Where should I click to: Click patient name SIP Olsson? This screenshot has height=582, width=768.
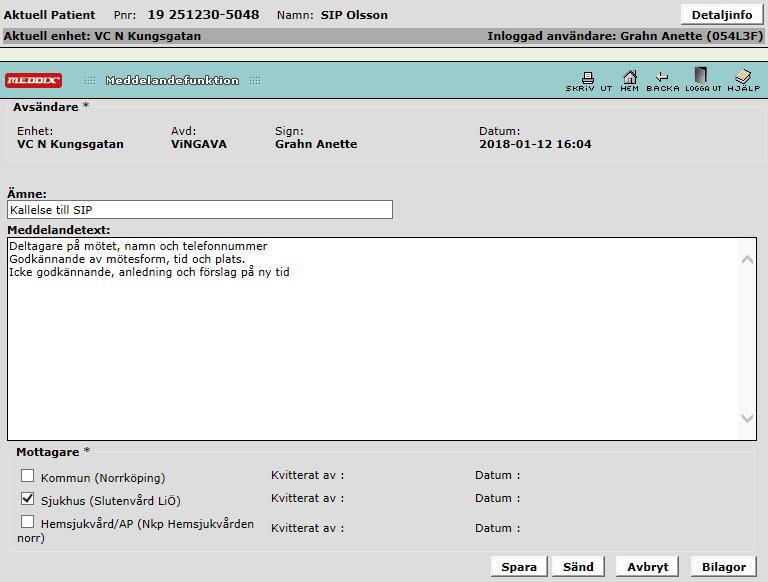click(x=354, y=15)
